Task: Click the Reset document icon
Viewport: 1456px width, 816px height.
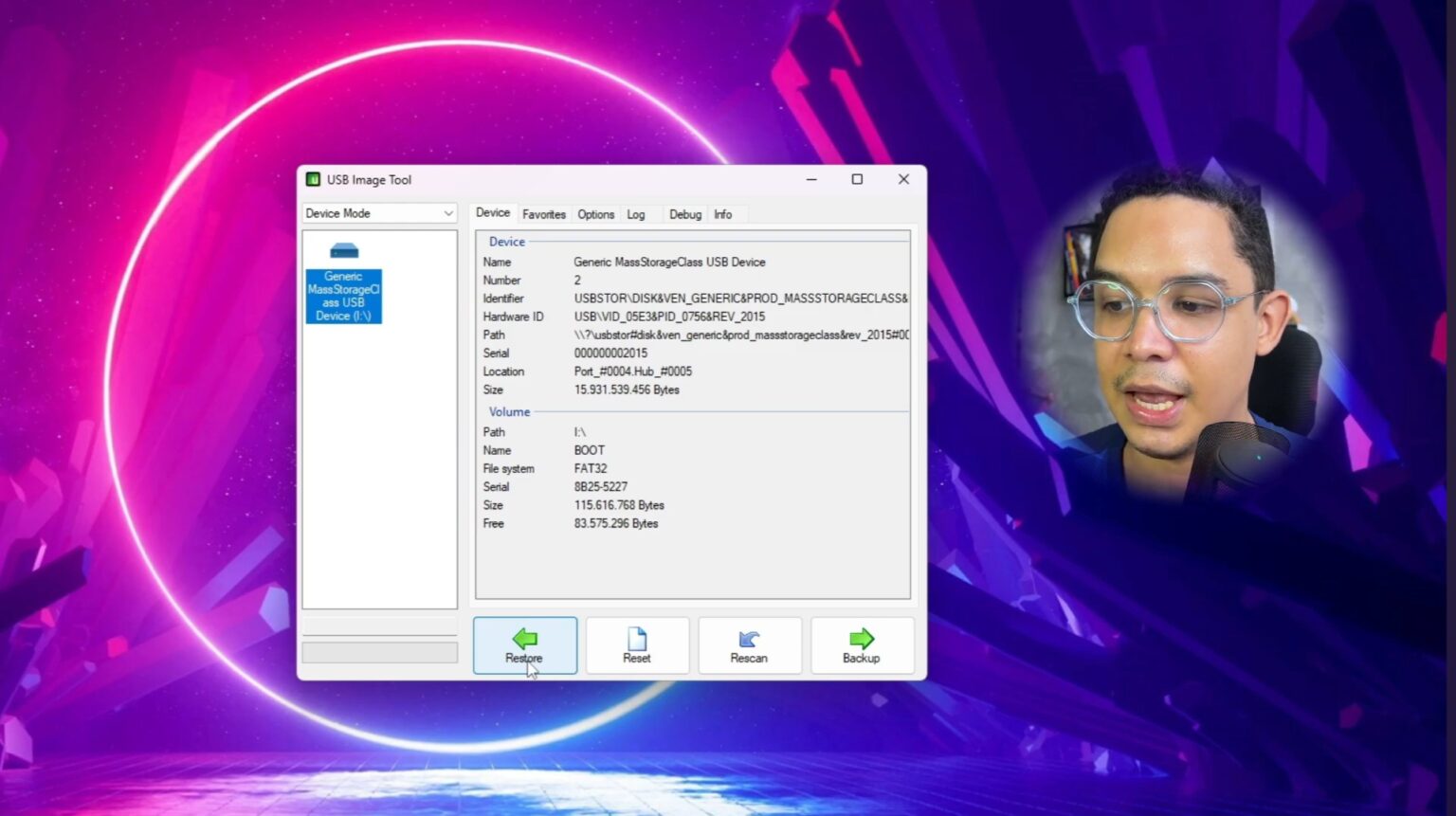Action: [x=637, y=637]
